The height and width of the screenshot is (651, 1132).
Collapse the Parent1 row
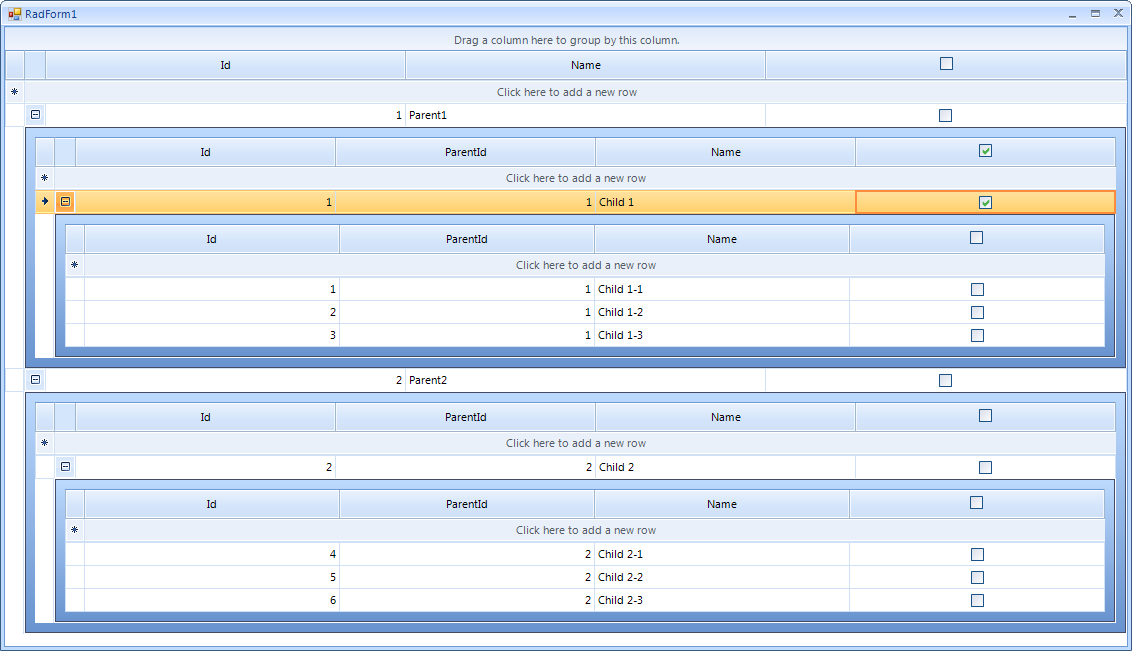pyautogui.click(x=35, y=114)
